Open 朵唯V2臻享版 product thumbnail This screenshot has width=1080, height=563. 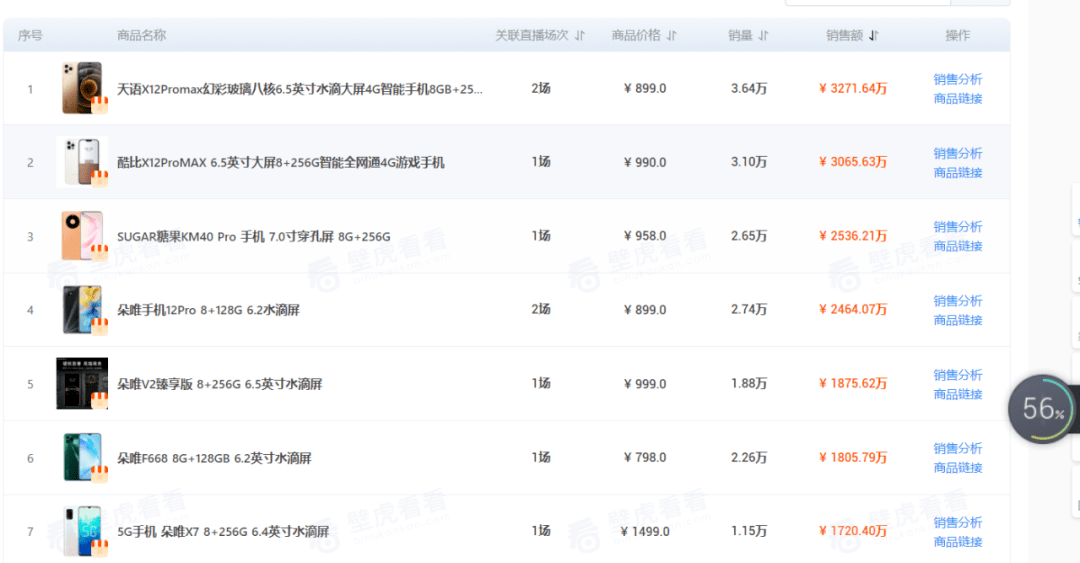[82, 384]
